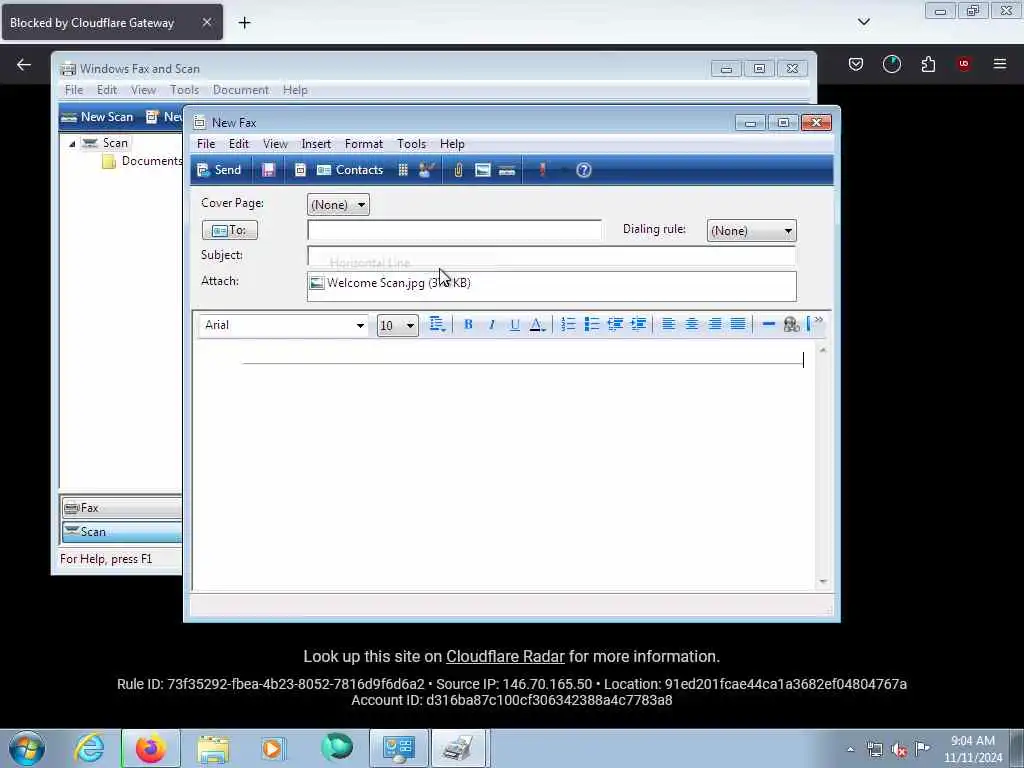Select the Documents folder in the tree

pyautogui.click(x=143, y=161)
